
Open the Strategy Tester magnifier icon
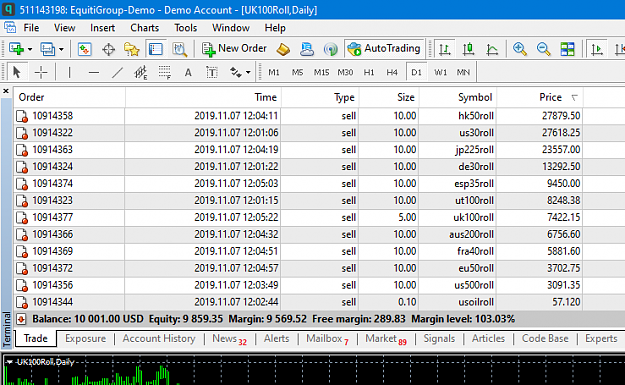[179, 49]
